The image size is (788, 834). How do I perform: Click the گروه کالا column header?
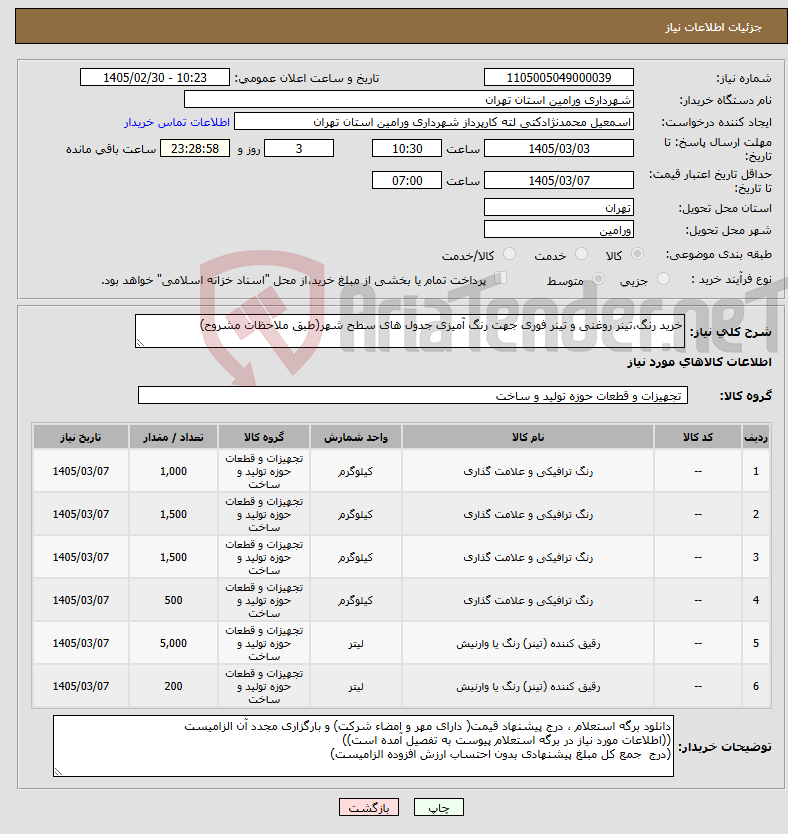pos(264,437)
